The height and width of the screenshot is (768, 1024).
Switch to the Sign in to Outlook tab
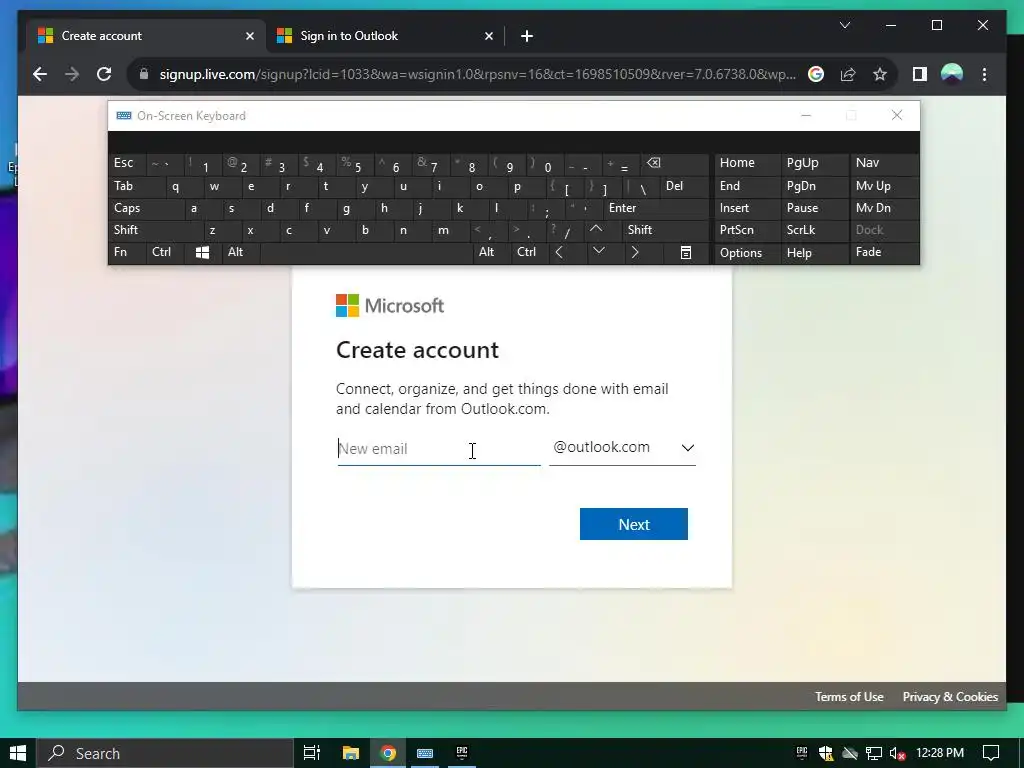tap(385, 36)
